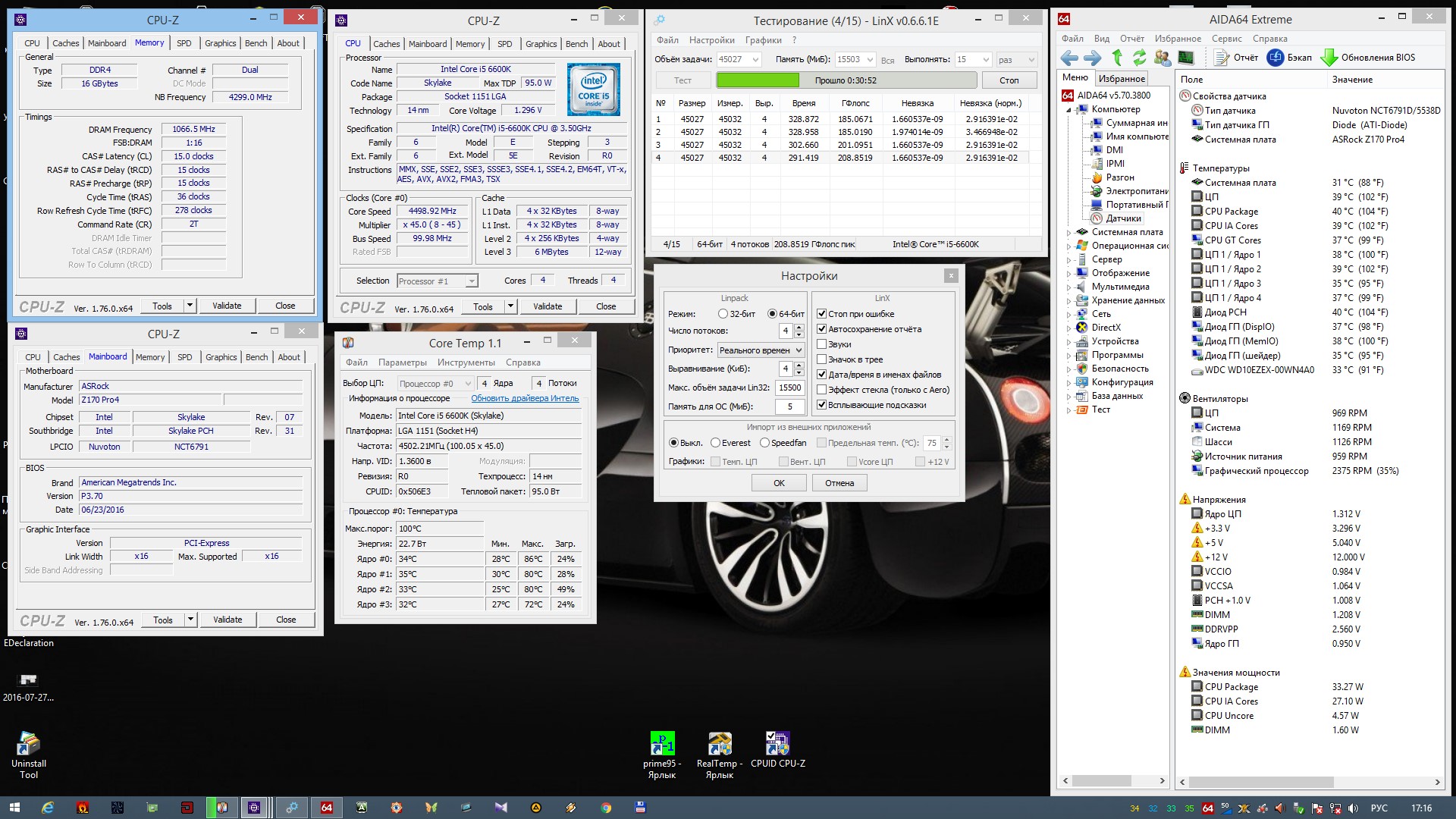
Task: Click the AIDA64 up-level green arrow
Action: [1117, 58]
